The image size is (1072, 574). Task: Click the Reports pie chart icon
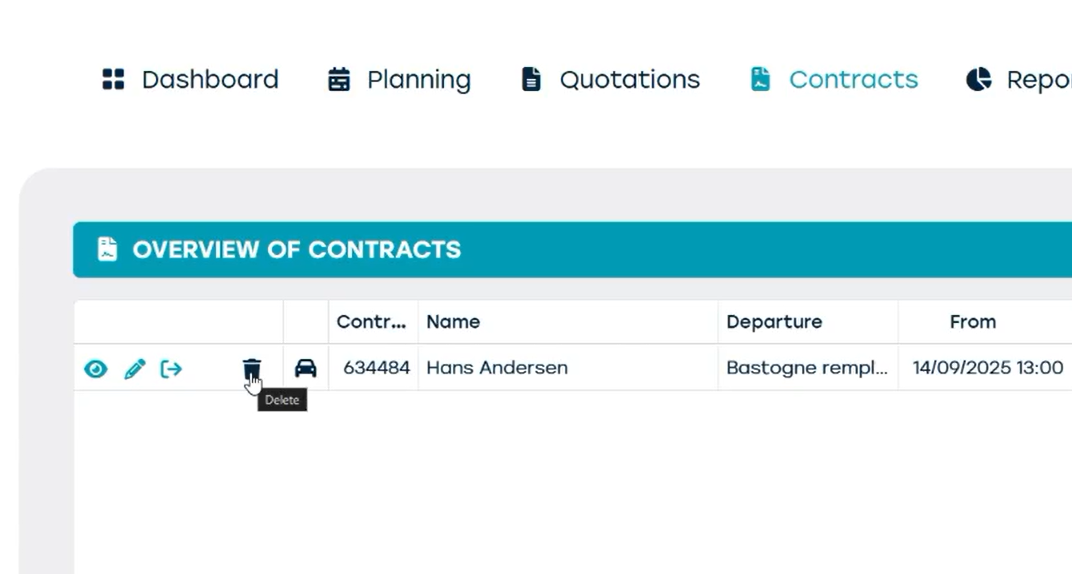click(x=978, y=80)
